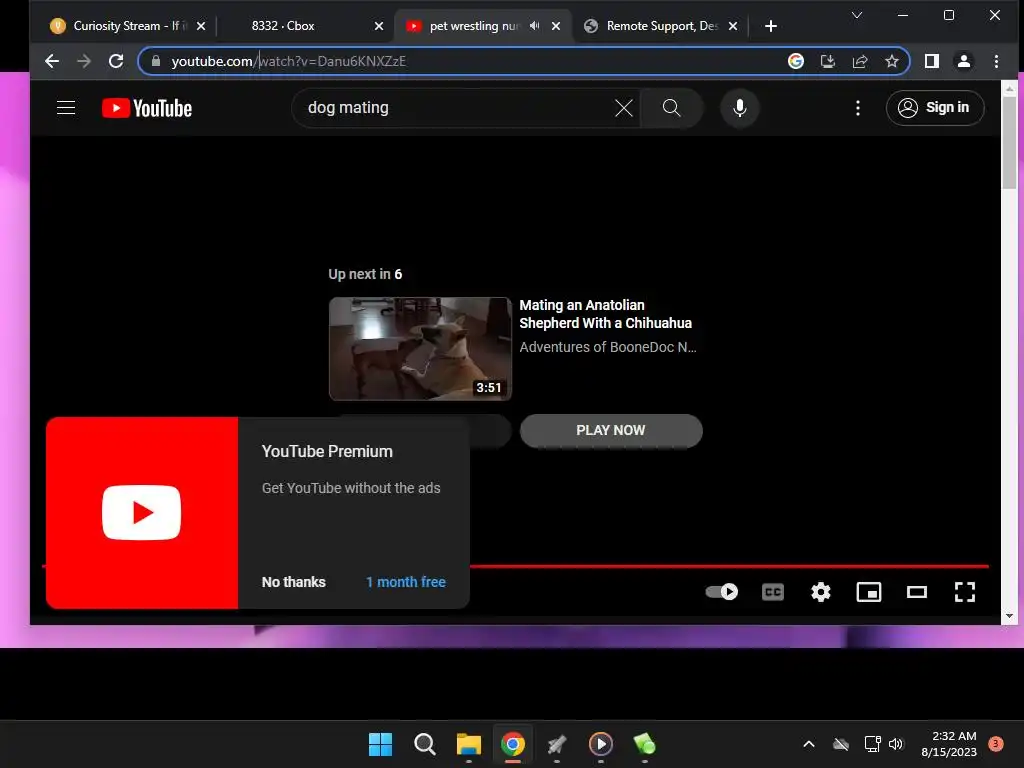The width and height of the screenshot is (1024, 768).
Task: Switch to the Remote Support tab
Action: (660, 25)
